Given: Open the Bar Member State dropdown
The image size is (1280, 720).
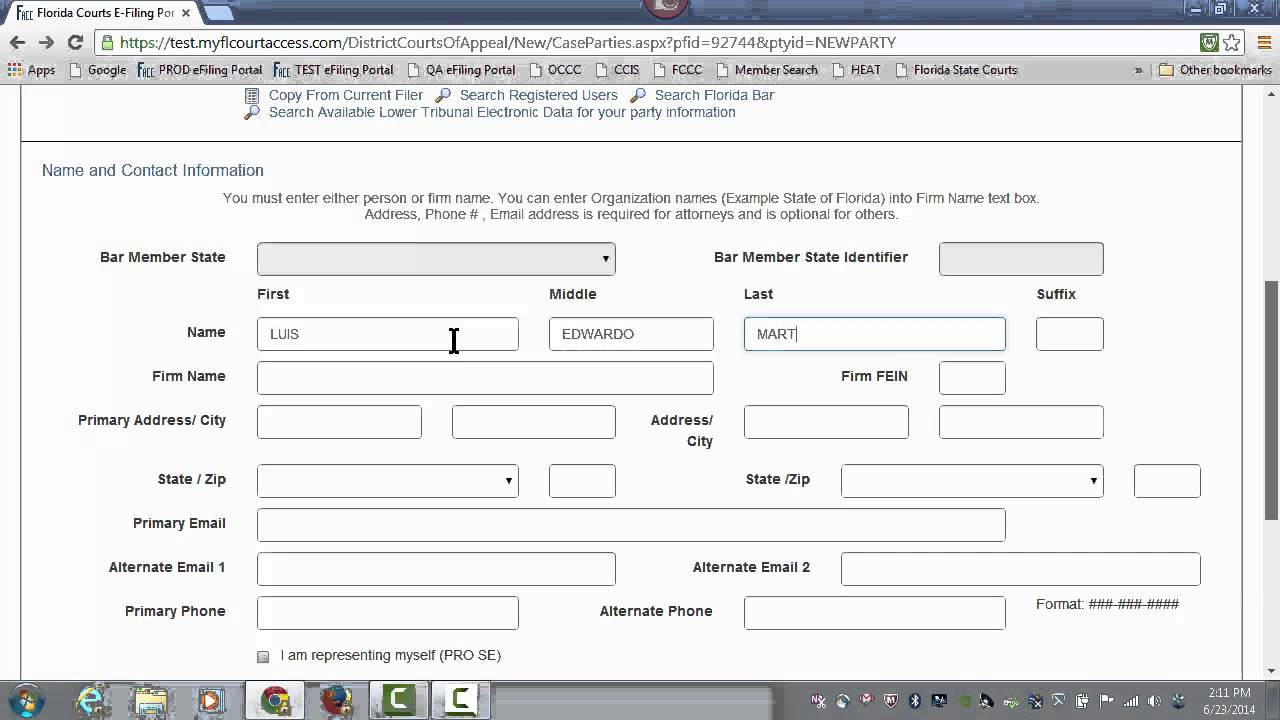Looking at the screenshot, I should click(x=436, y=258).
